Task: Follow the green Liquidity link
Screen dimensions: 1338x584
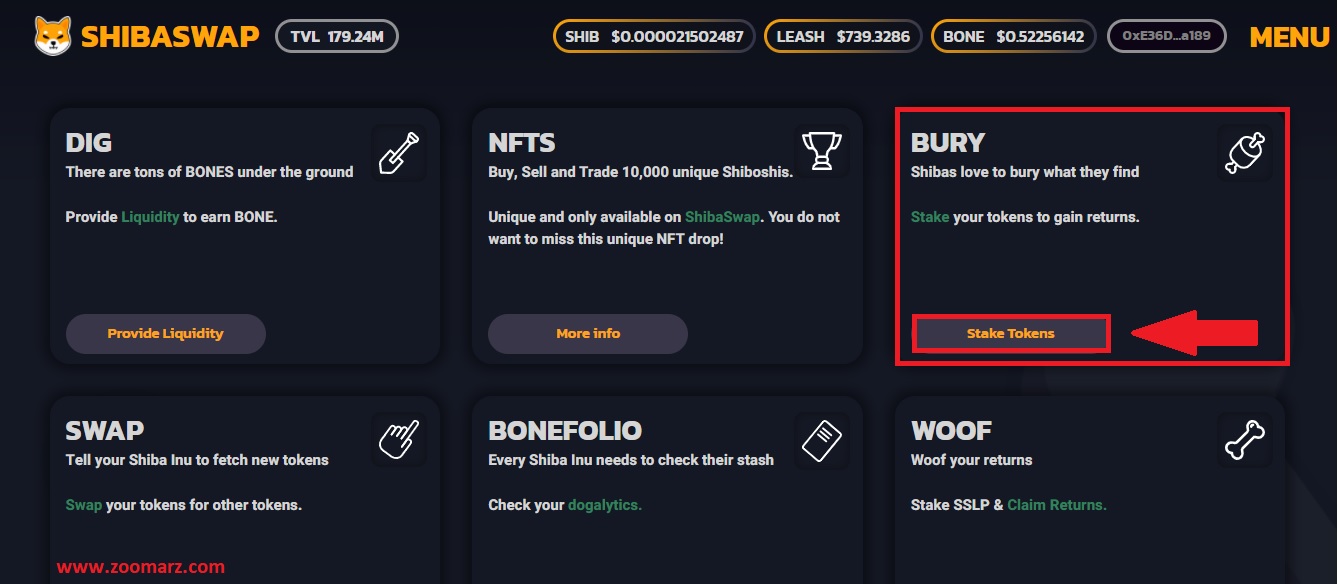Action: (x=151, y=216)
